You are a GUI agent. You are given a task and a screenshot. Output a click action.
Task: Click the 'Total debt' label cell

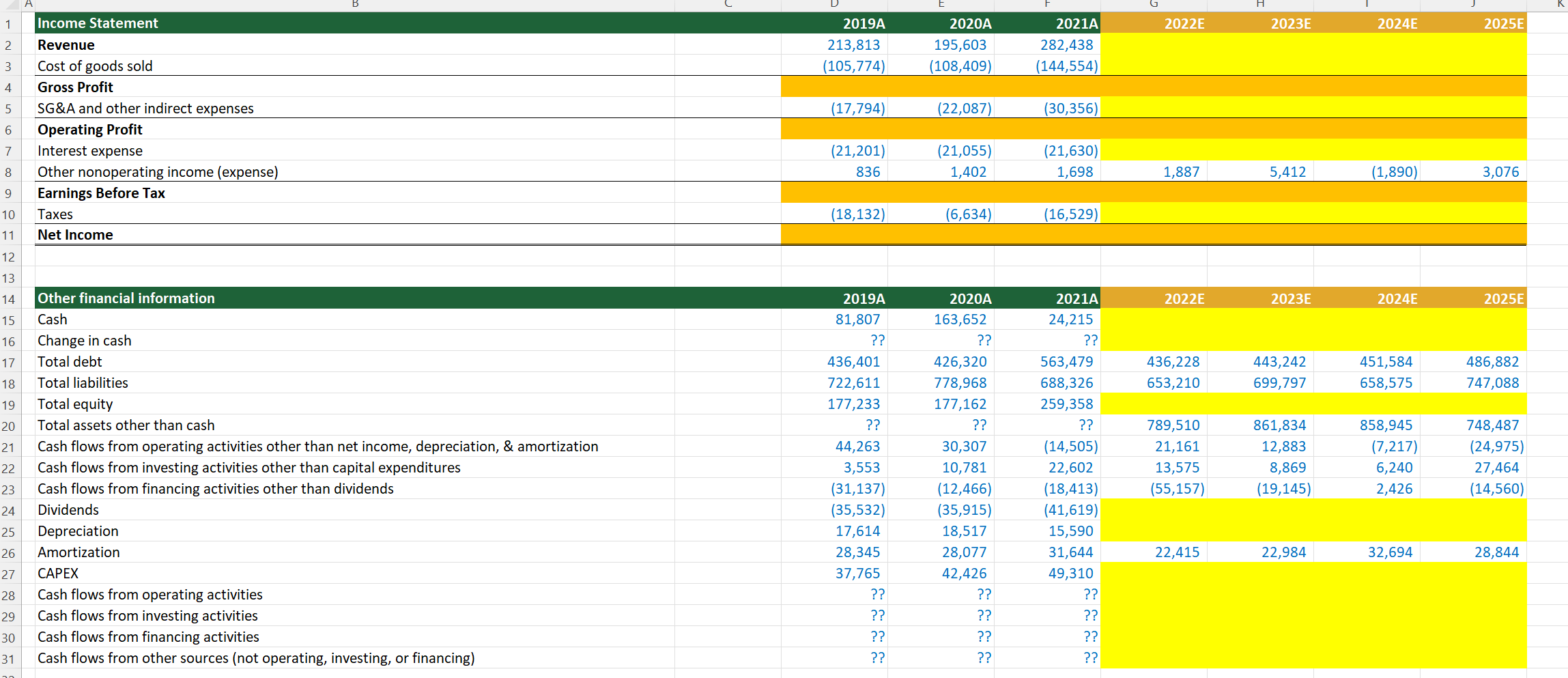(x=70, y=362)
